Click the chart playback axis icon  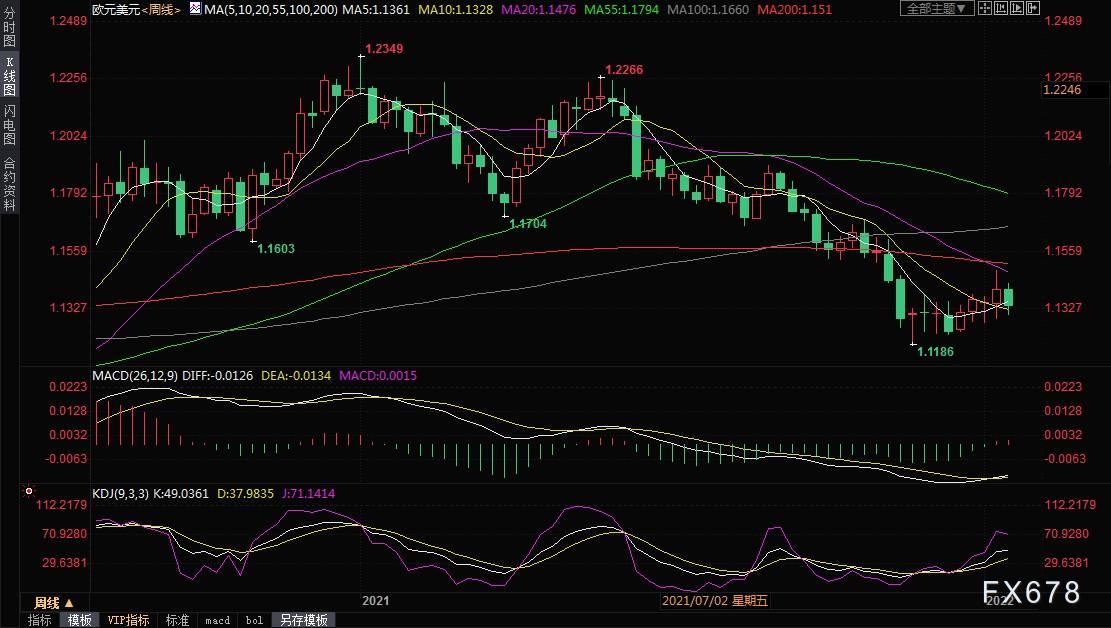(1017, 9)
